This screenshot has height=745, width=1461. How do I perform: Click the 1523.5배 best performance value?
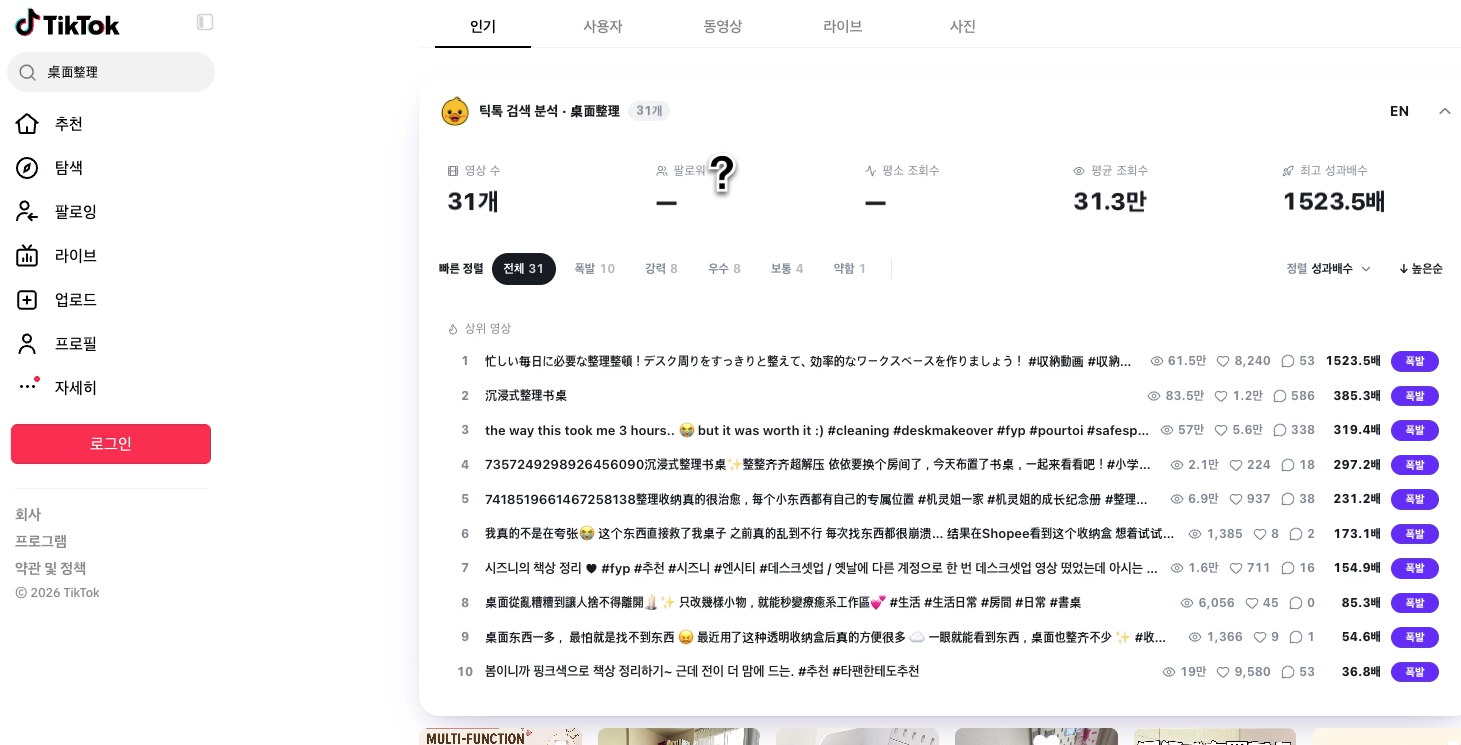[x=1334, y=202]
